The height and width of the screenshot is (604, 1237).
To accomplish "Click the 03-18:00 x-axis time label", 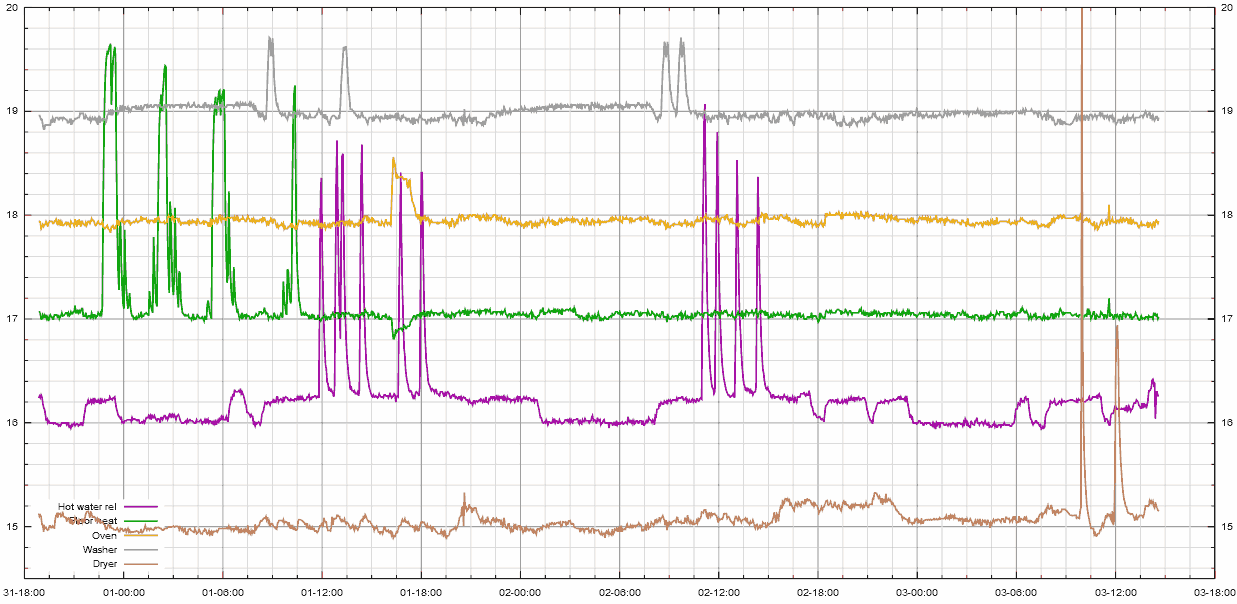I will (x=1214, y=593).
